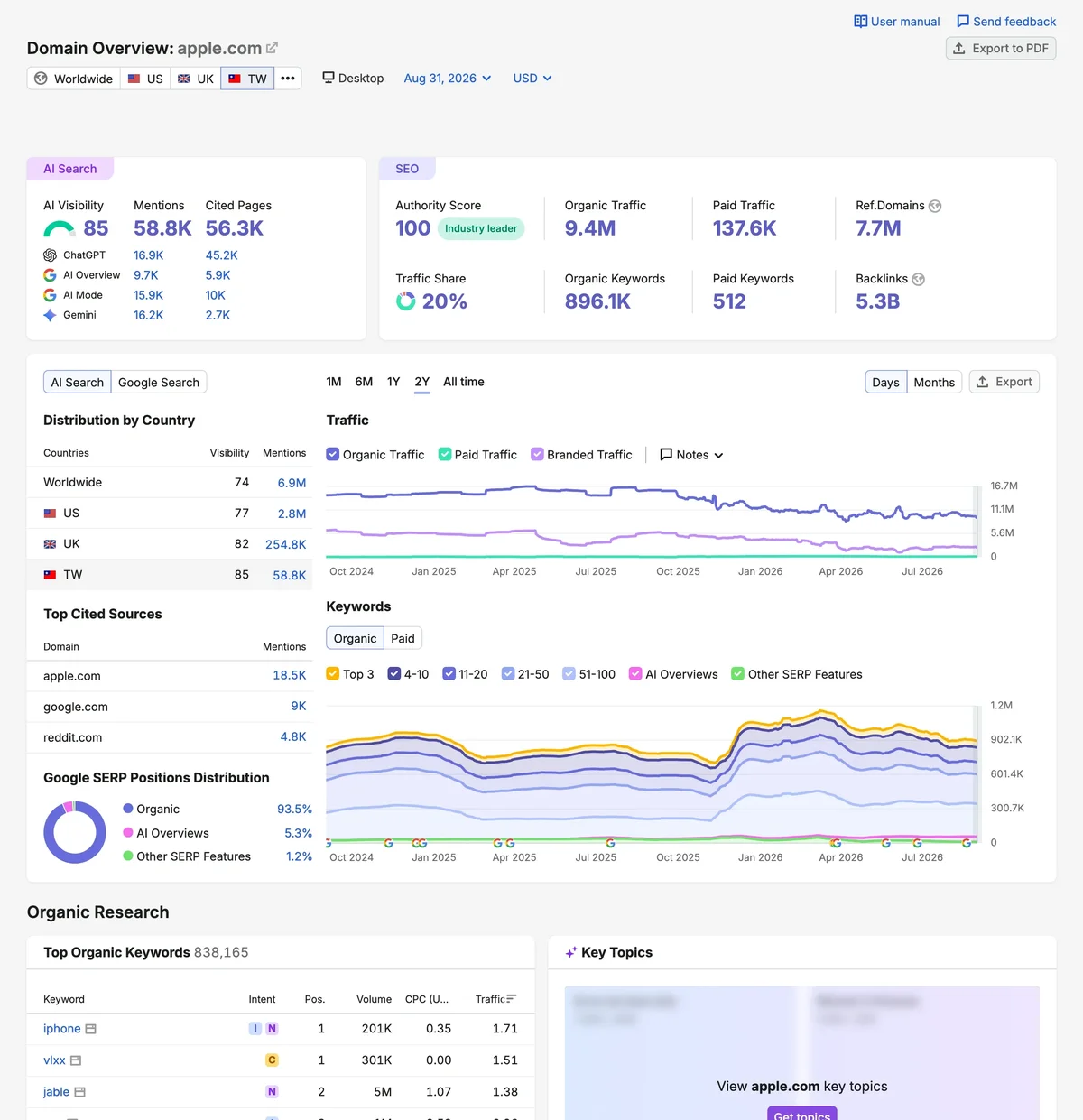
Task: Open SERP icon for iphone keyword
Action: (x=91, y=1029)
